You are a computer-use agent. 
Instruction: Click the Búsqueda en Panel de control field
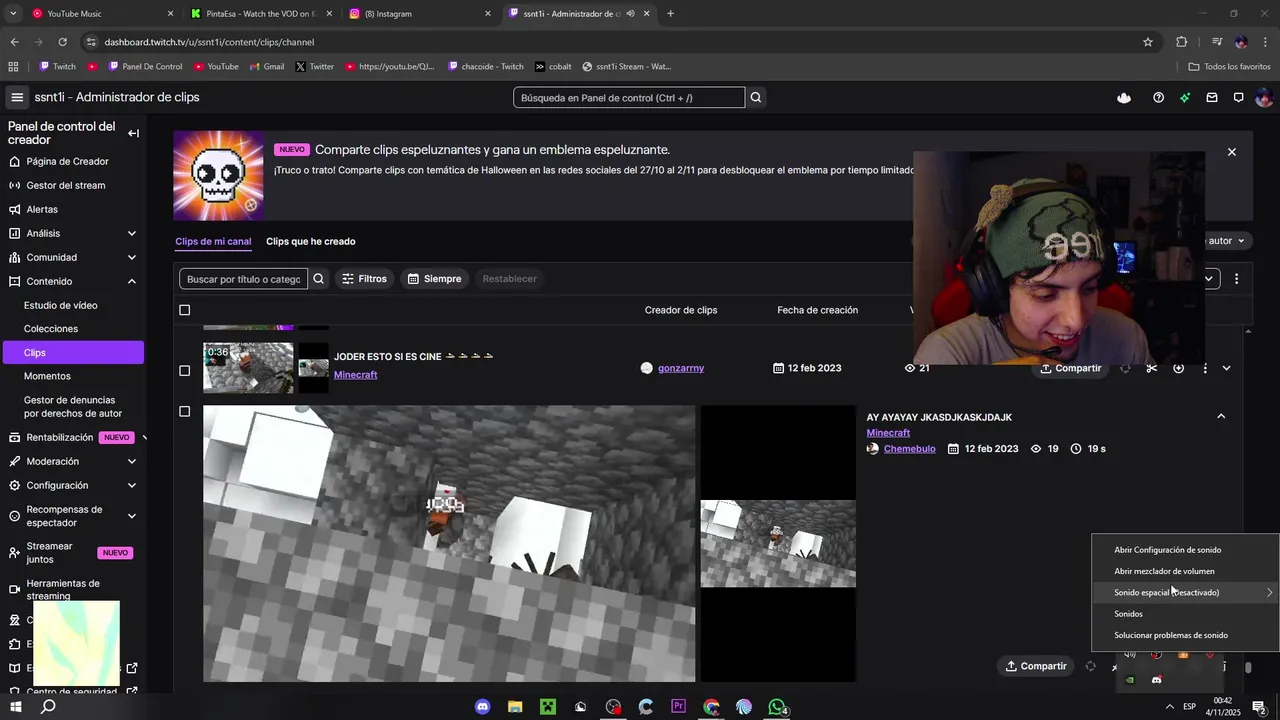(629, 97)
